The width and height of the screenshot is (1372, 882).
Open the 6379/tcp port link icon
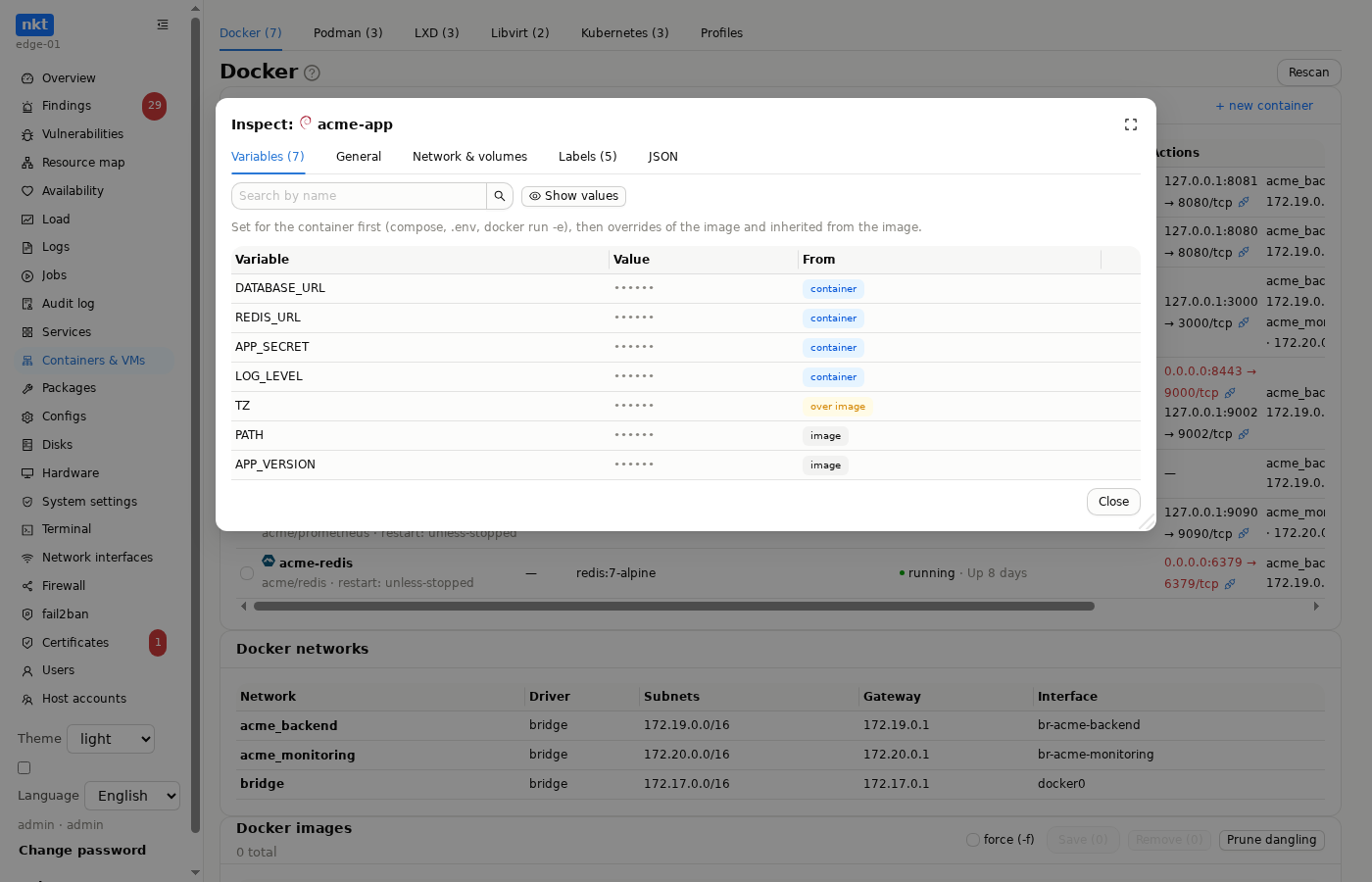click(1230, 584)
